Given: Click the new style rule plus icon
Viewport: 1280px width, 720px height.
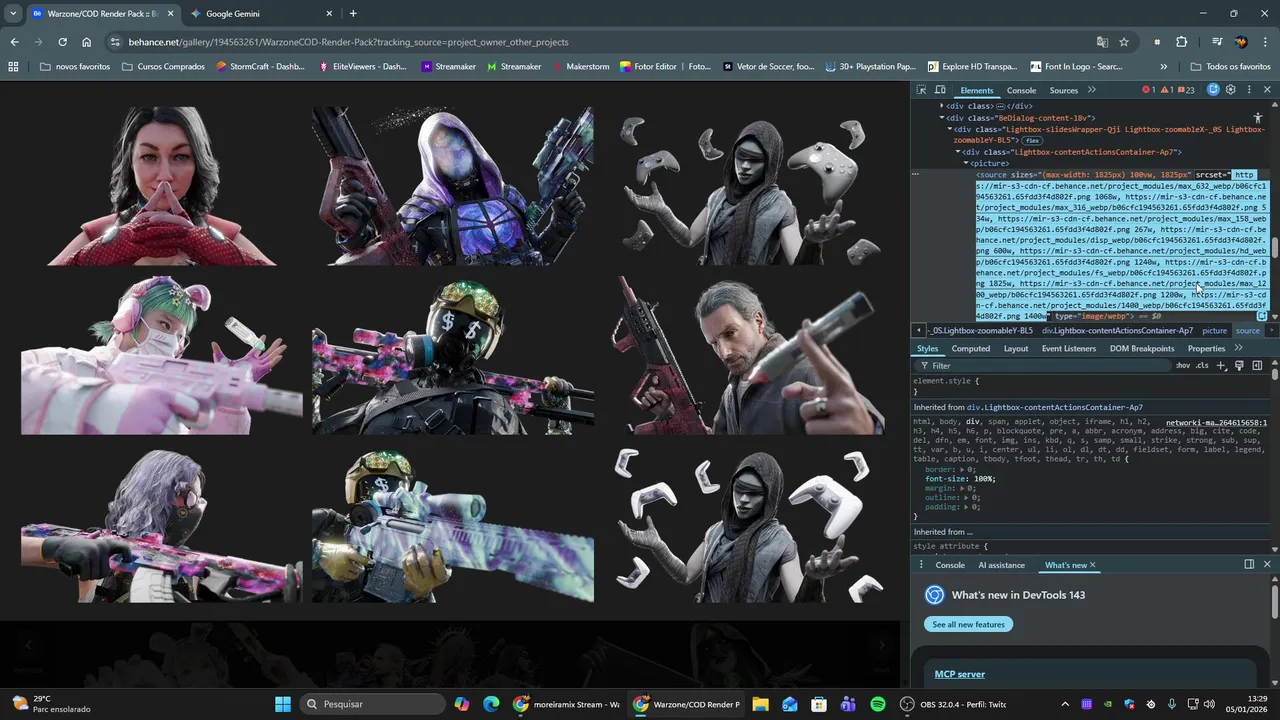Looking at the screenshot, I should [x=1221, y=366].
